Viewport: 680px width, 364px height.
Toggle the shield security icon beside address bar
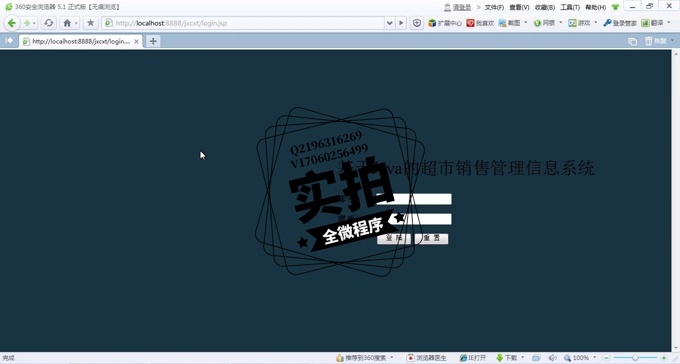417,23
